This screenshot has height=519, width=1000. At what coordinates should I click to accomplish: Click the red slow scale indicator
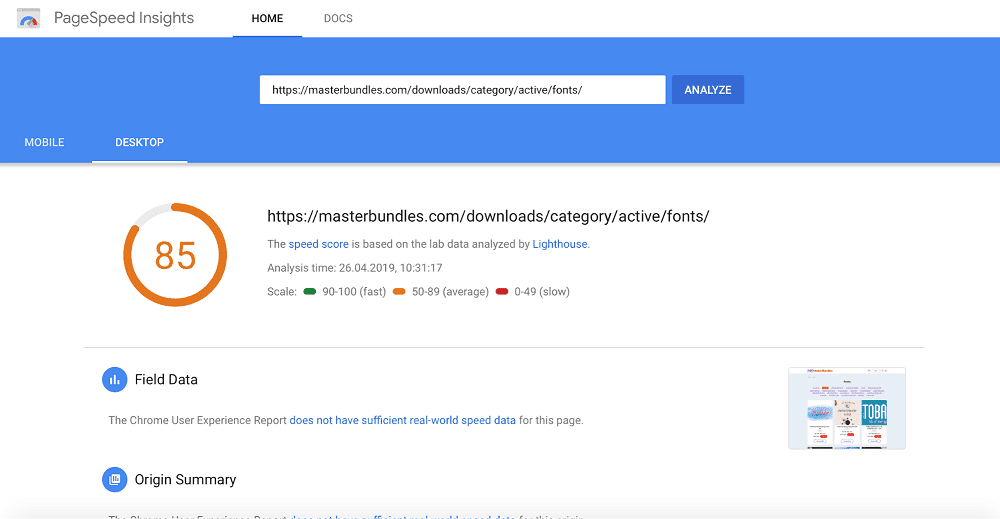(x=502, y=291)
